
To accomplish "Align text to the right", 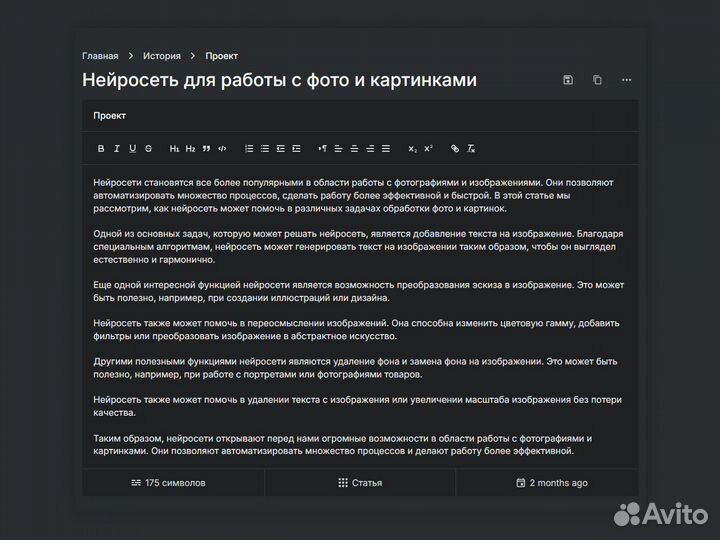I will [370, 148].
